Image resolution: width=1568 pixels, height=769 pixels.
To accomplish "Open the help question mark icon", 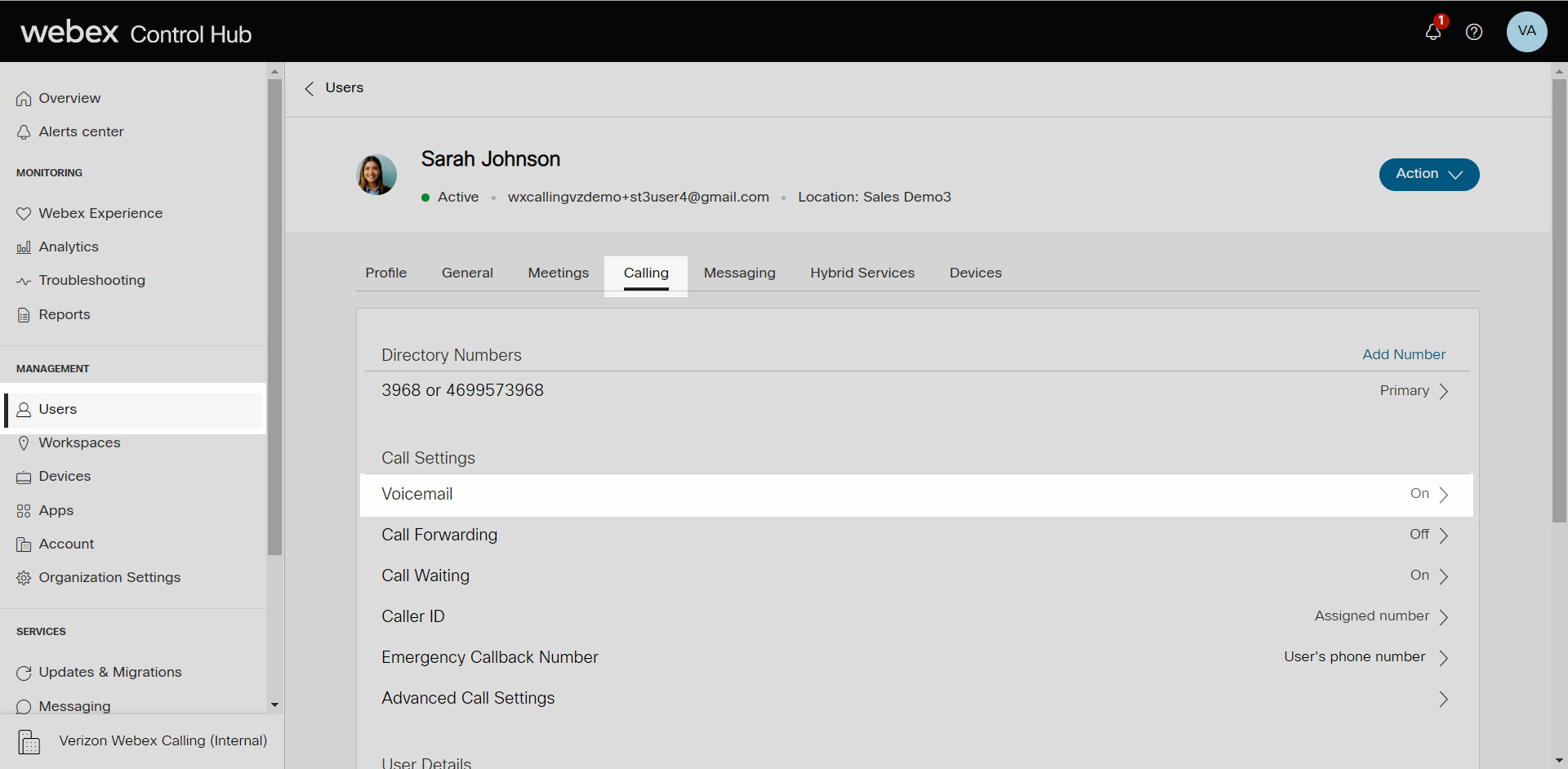I will (1474, 32).
